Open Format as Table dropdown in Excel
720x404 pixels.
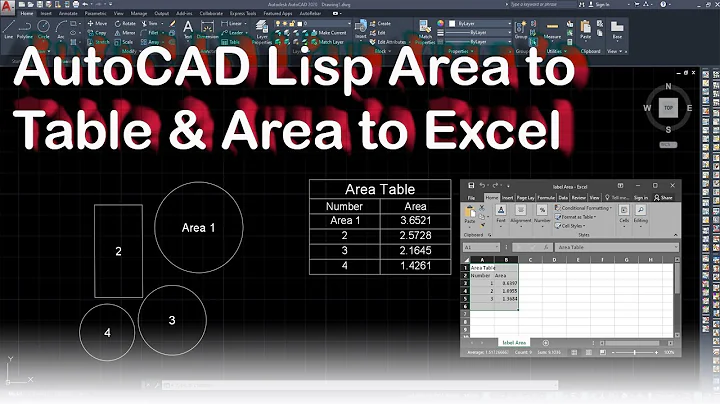click(576, 217)
